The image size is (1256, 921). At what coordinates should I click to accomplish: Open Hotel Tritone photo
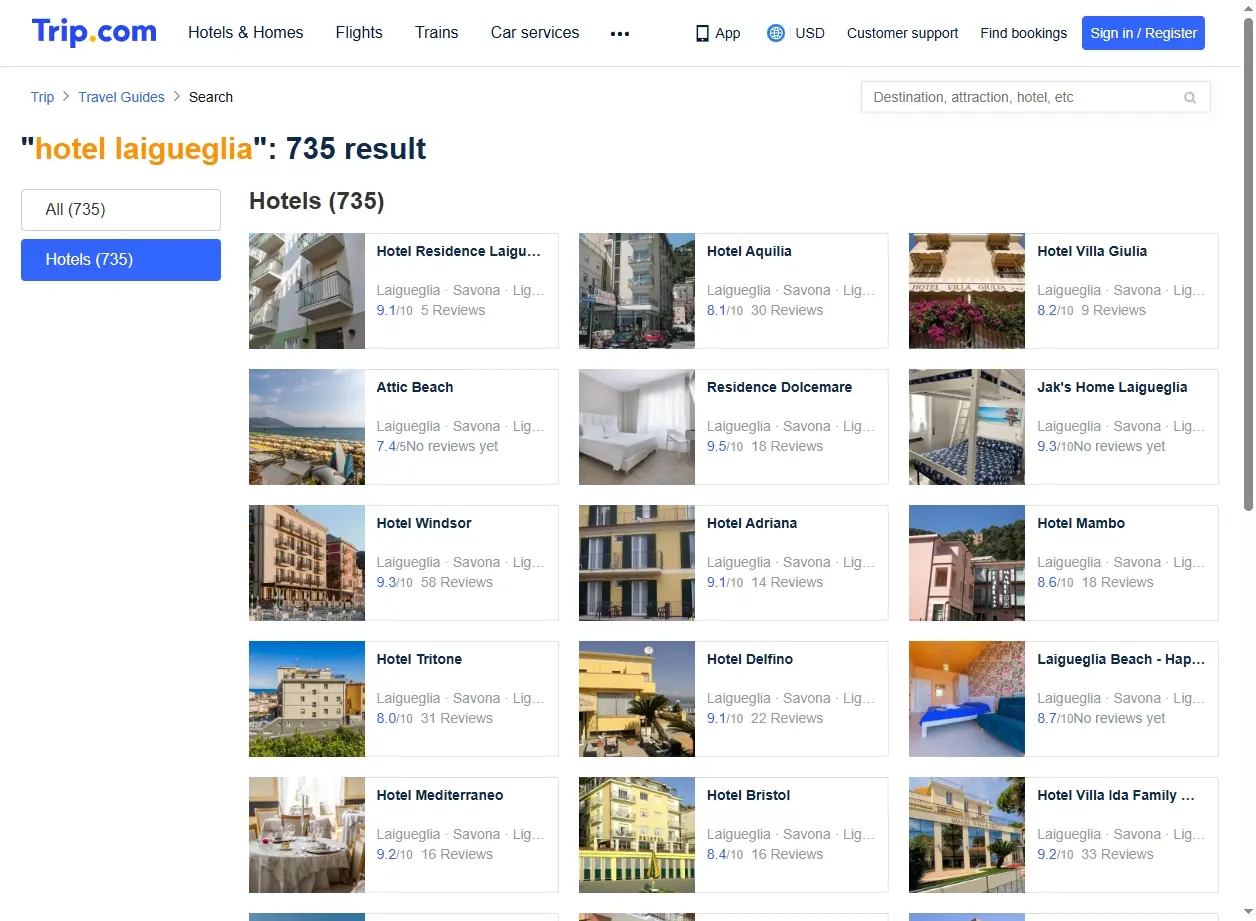pyautogui.click(x=307, y=699)
